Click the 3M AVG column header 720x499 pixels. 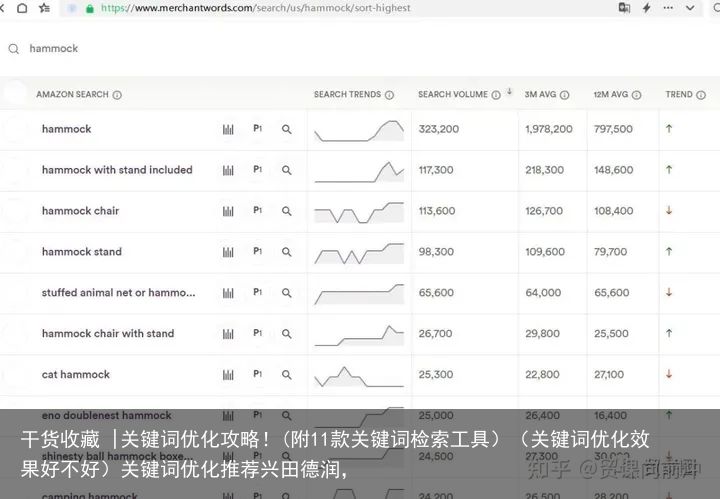[x=540, y=95]
